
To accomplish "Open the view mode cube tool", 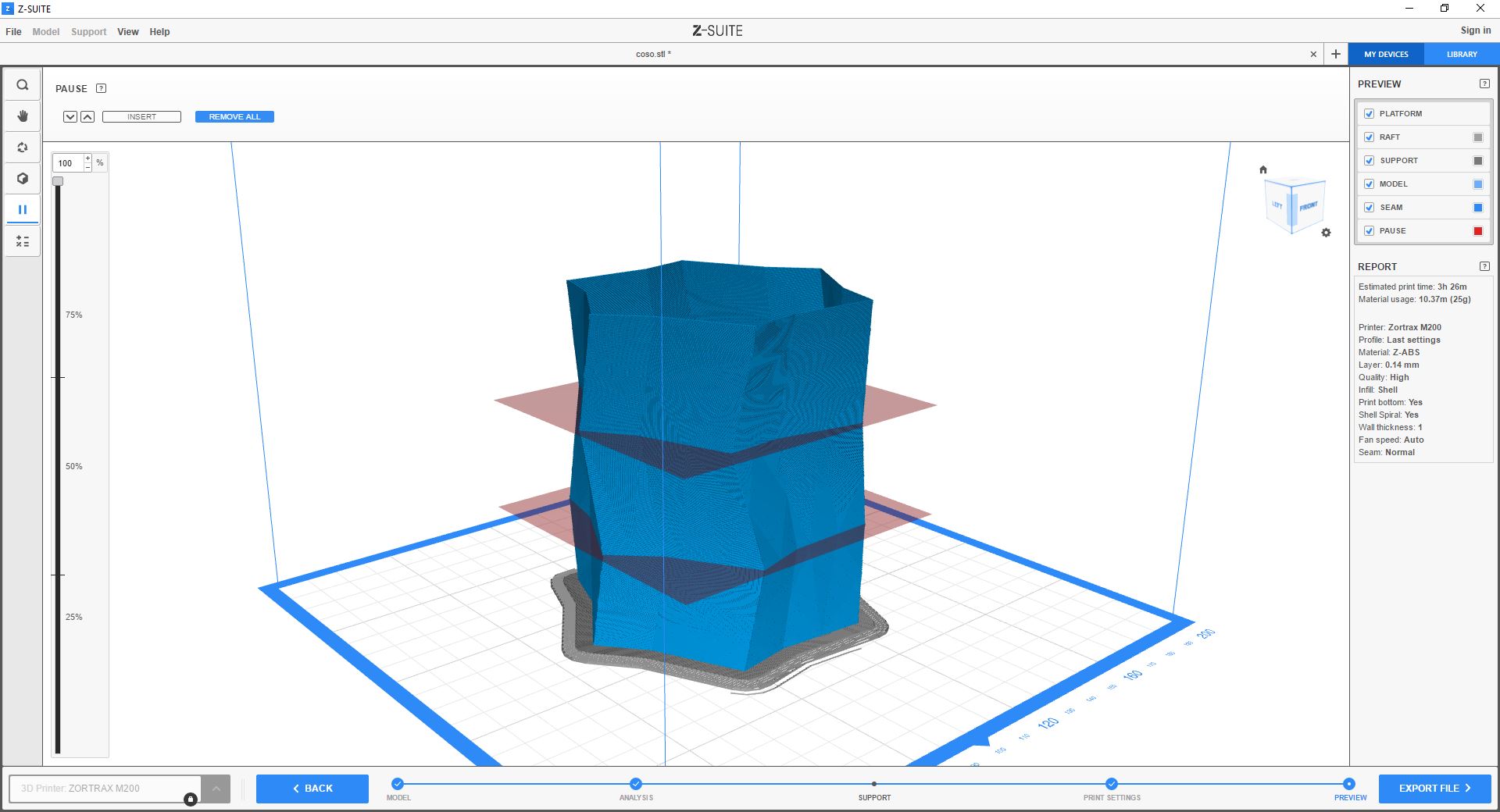I will [x=23, y=179].
